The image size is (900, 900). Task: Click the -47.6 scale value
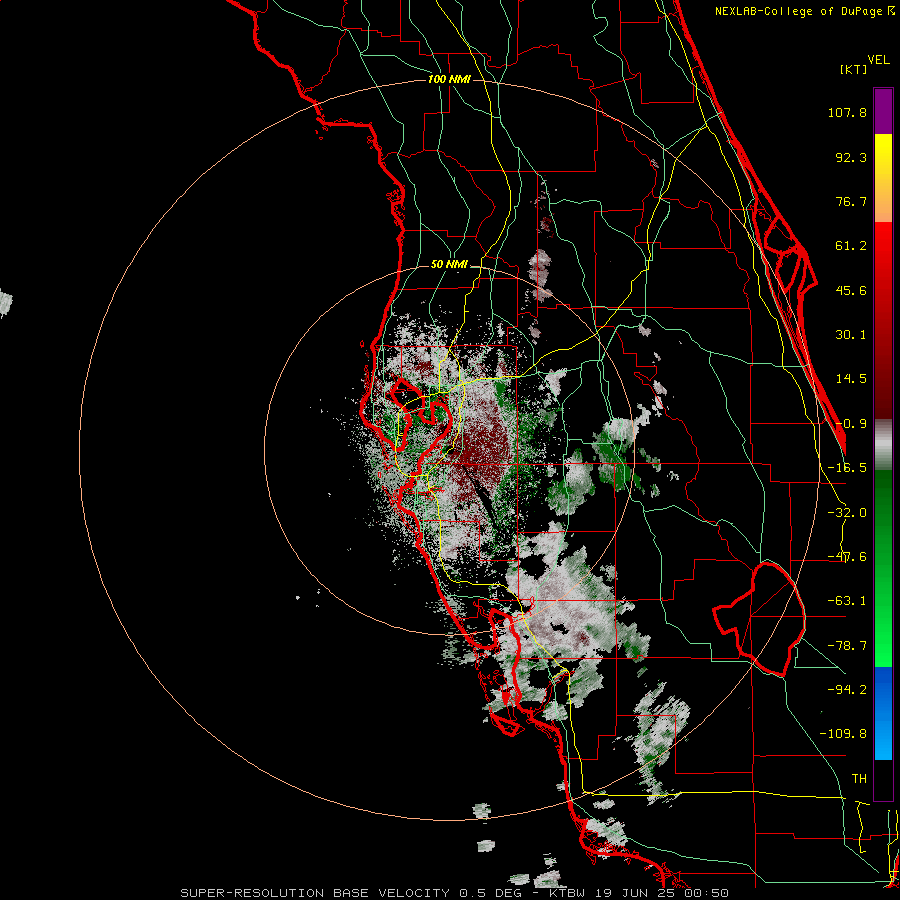847,557
